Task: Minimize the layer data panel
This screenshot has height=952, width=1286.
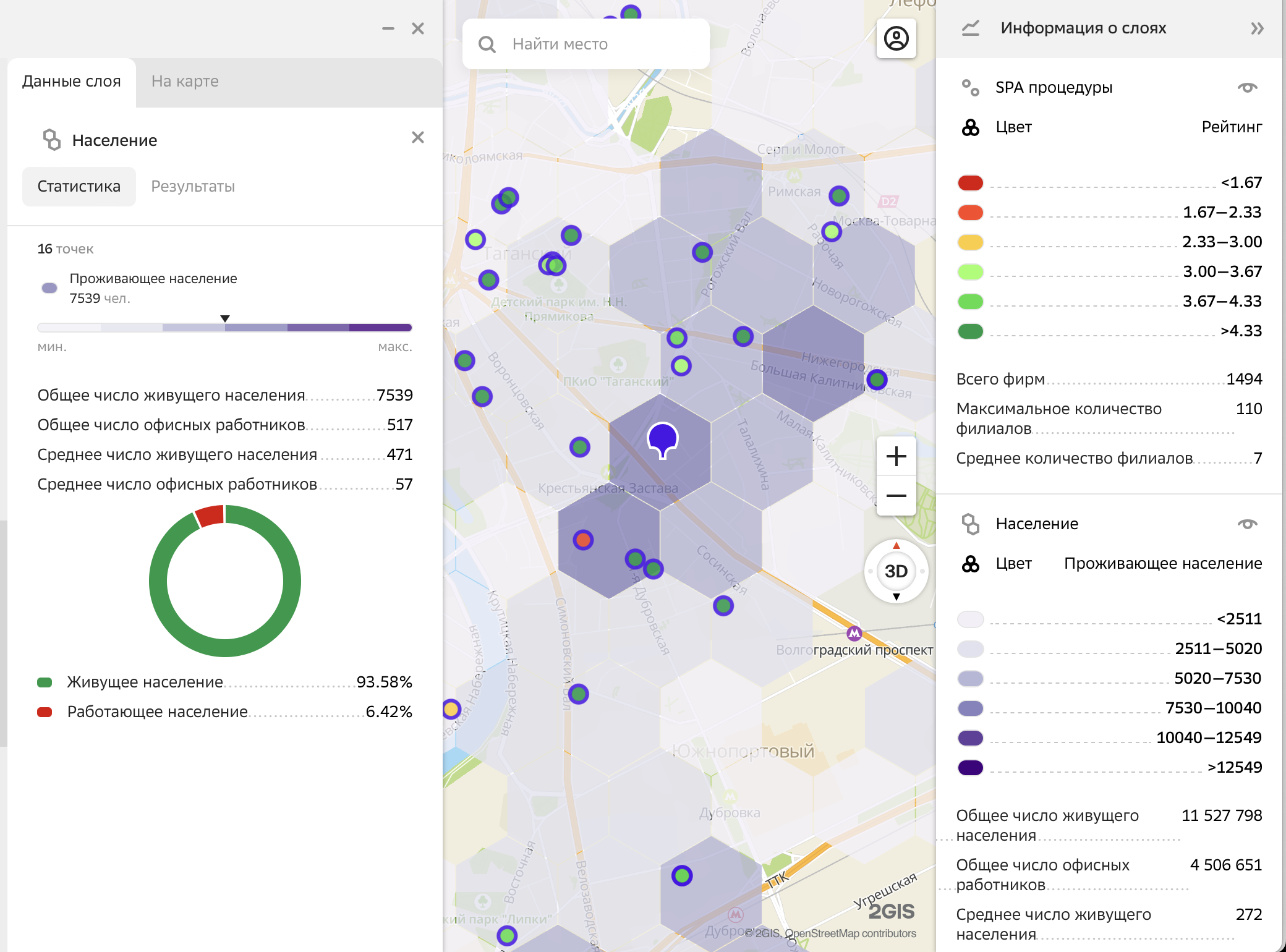Action: coord(388,28)
